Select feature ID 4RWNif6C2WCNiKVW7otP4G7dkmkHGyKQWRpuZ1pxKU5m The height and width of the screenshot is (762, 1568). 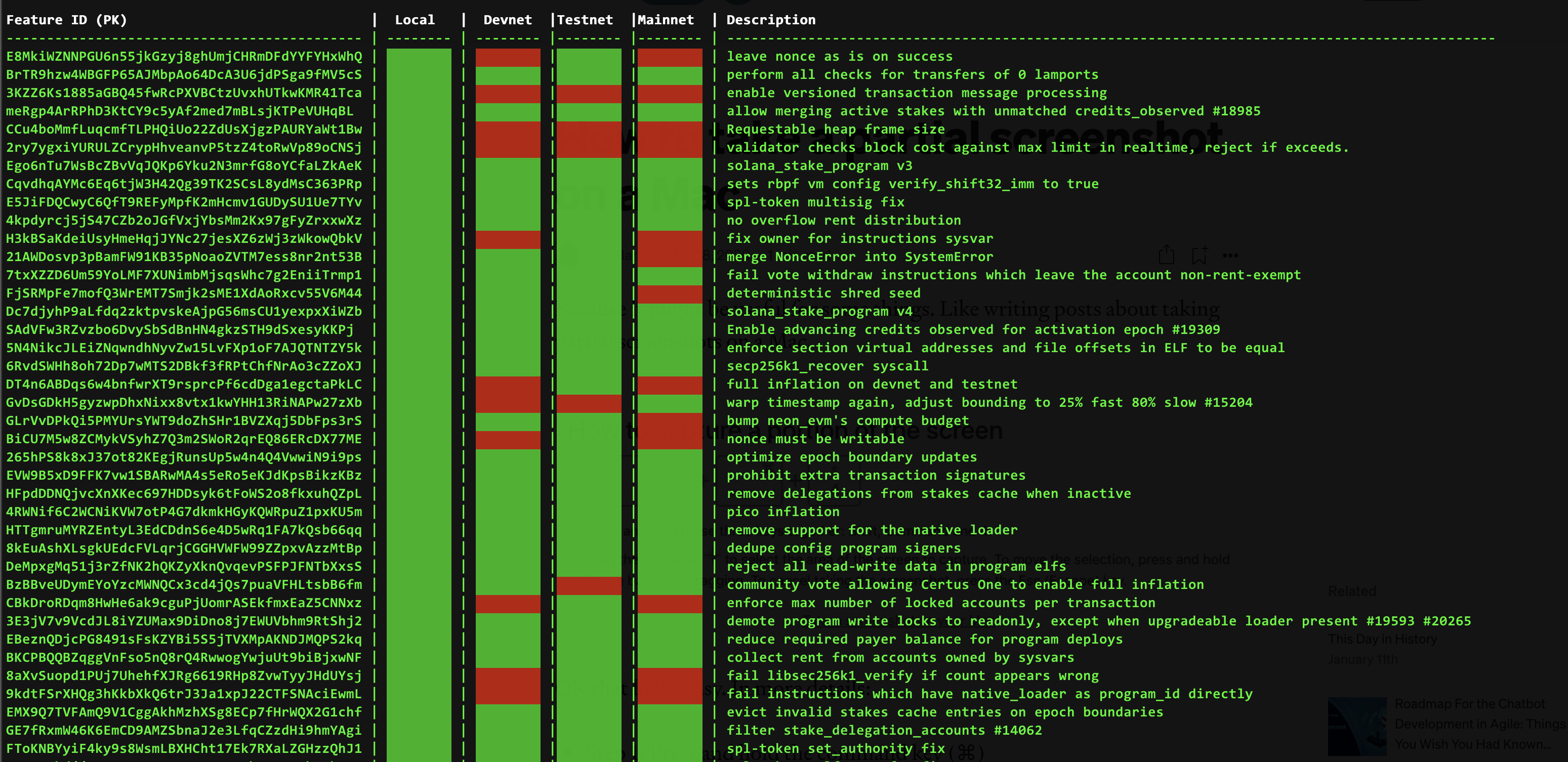(184, 512)
